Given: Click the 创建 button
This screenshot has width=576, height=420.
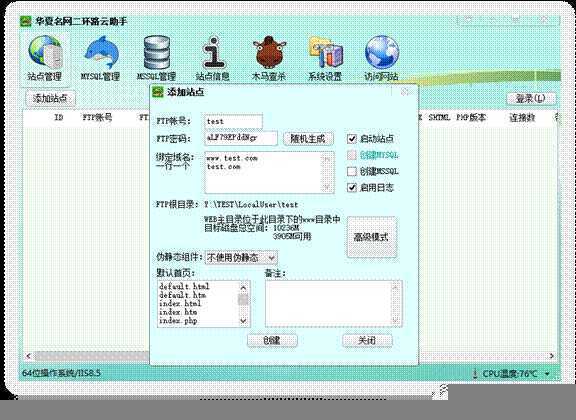Looking at the screenshot, I should pos(272,340).
